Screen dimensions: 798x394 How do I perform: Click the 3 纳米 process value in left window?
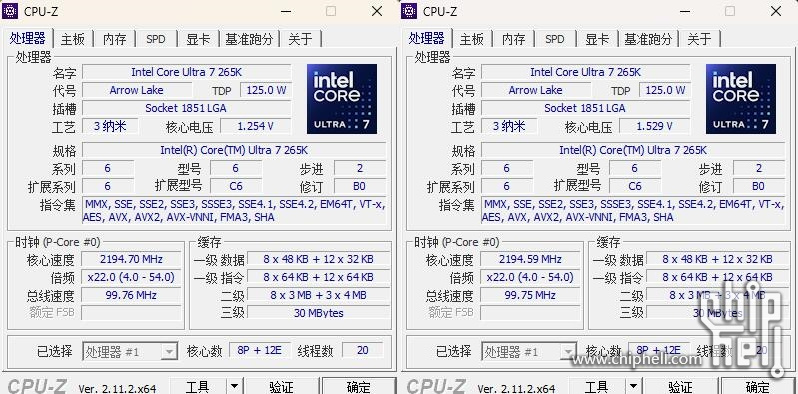pyautogui.click(x=110, y=126)
